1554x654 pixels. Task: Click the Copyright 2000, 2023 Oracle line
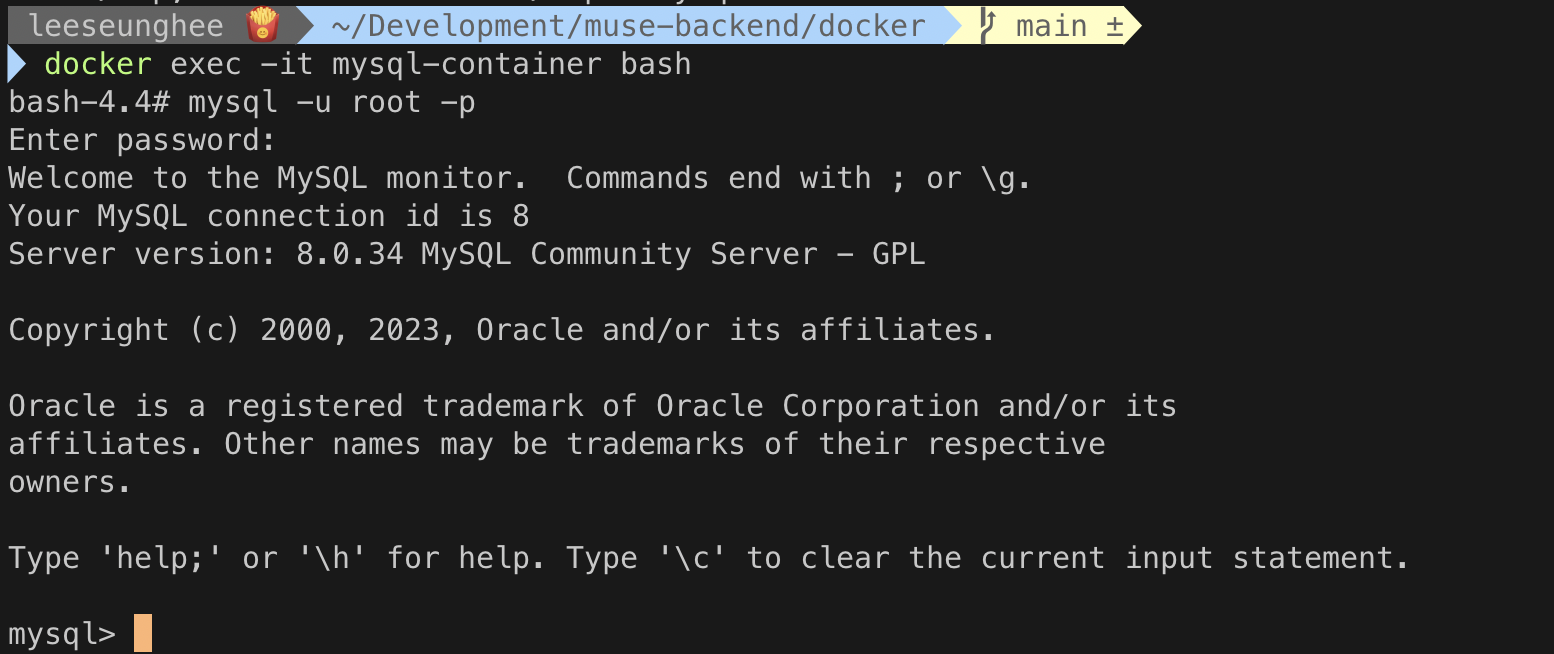(502, 330)
